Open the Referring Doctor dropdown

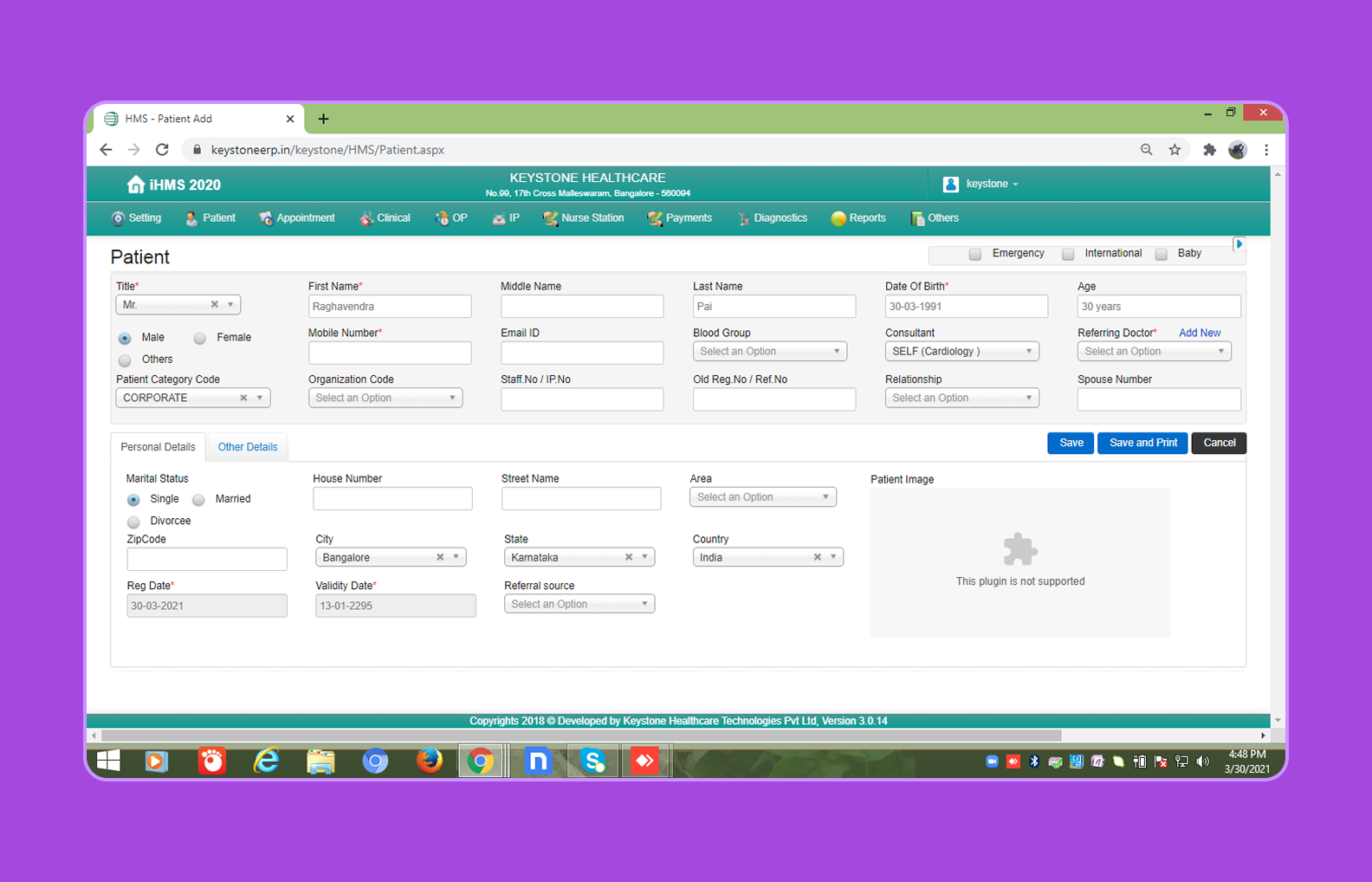click(x=1154, y=351)
